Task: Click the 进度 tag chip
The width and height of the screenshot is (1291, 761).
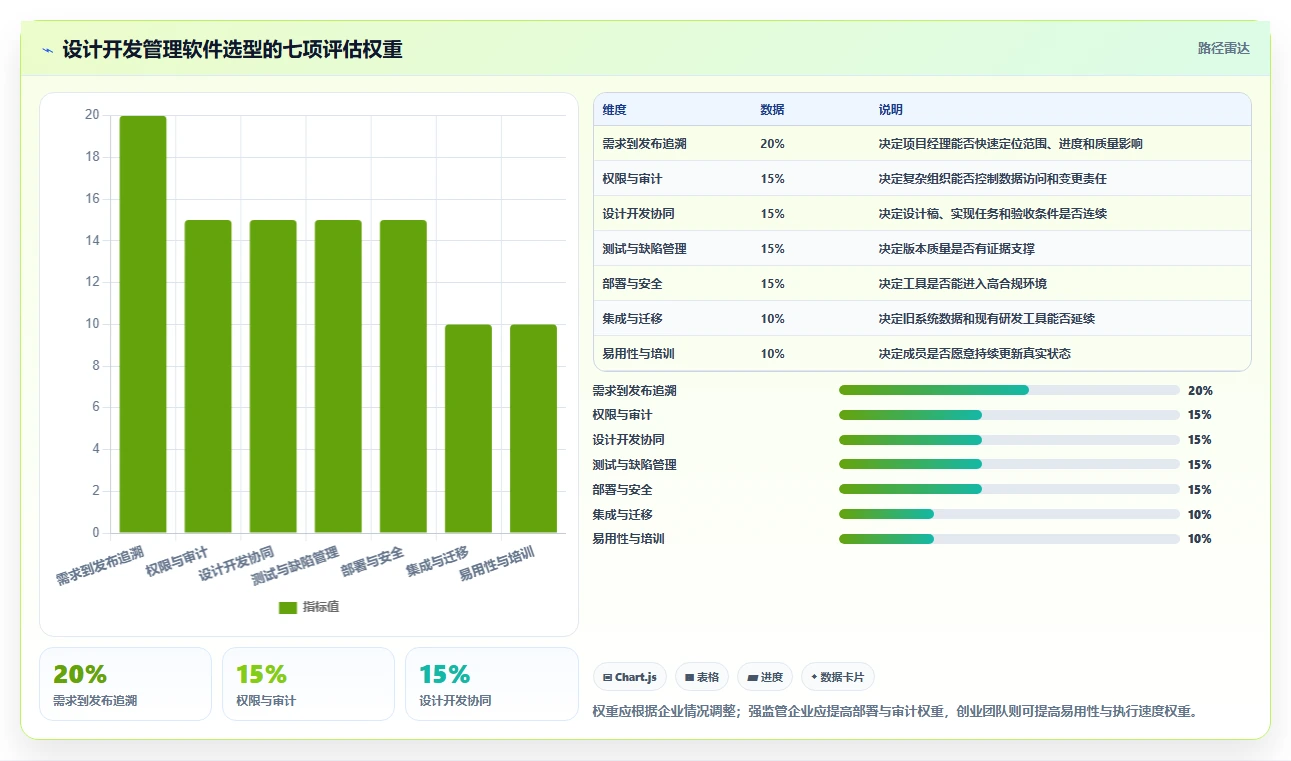Action: 765,677
